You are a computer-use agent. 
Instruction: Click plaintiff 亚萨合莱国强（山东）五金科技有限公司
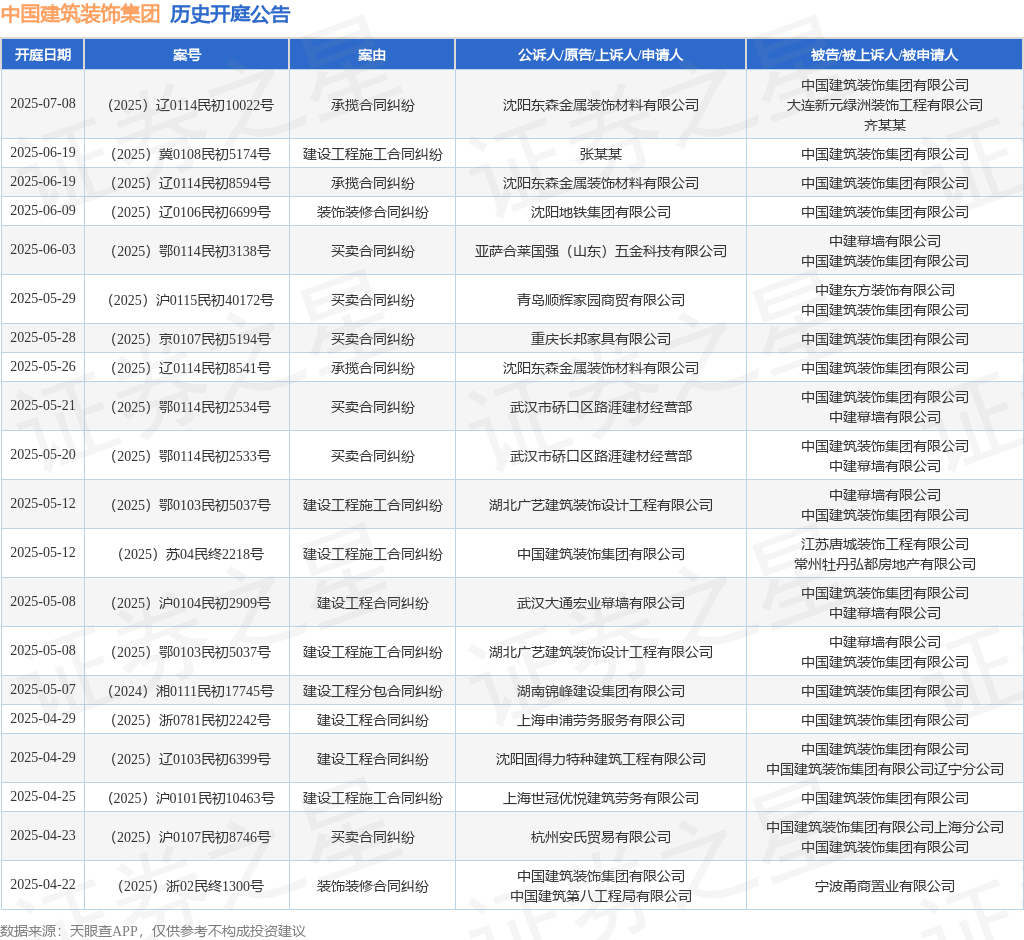(601, 251)
